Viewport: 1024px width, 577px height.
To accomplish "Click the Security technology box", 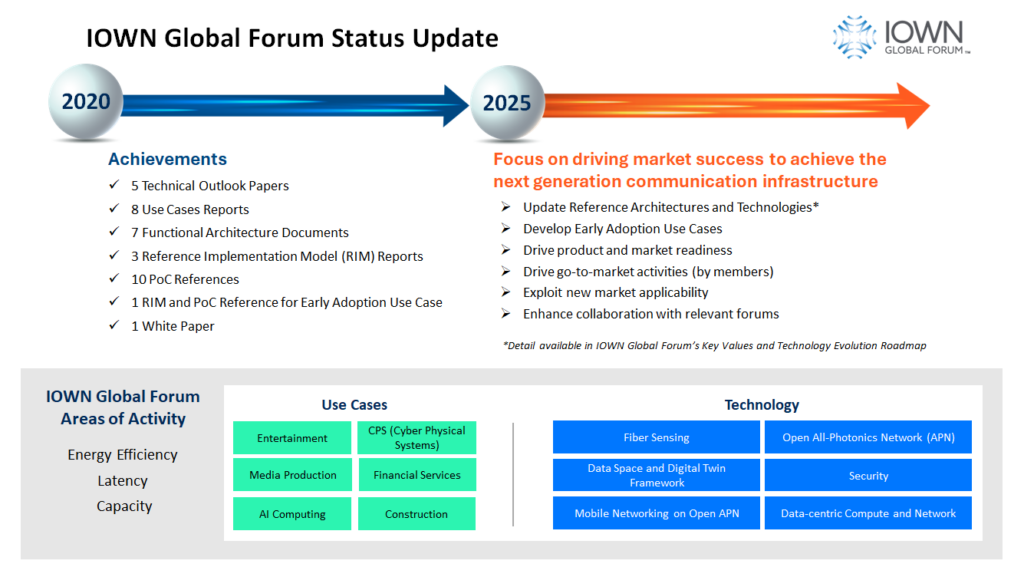I will click(x=868, y=476).
